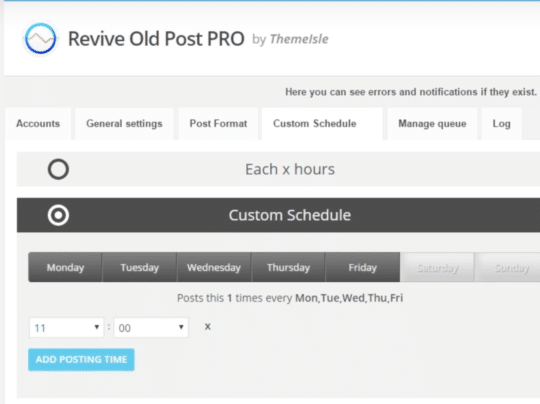
Task: Enable Saturday in the schedule
Action: point(437,267)
